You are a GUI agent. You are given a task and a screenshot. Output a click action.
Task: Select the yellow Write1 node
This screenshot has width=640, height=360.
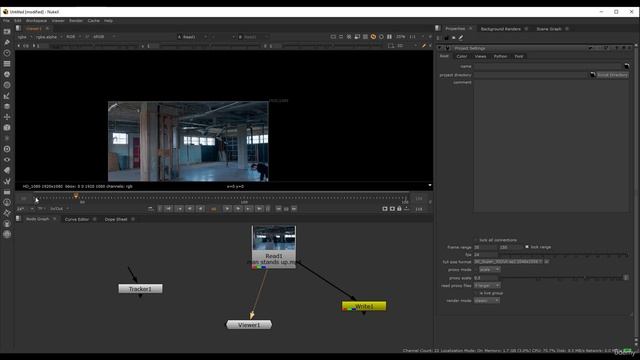(x=364, y=306)
